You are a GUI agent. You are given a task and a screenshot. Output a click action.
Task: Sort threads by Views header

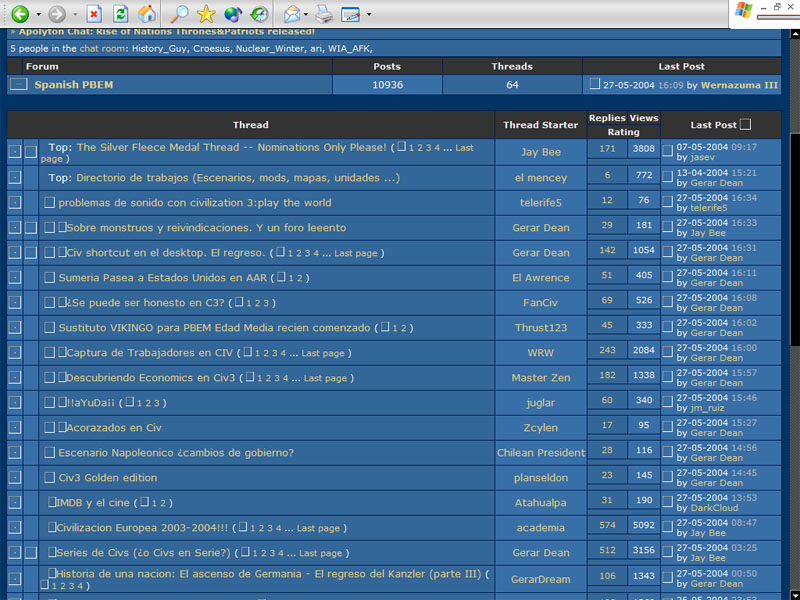click(643, 118)
